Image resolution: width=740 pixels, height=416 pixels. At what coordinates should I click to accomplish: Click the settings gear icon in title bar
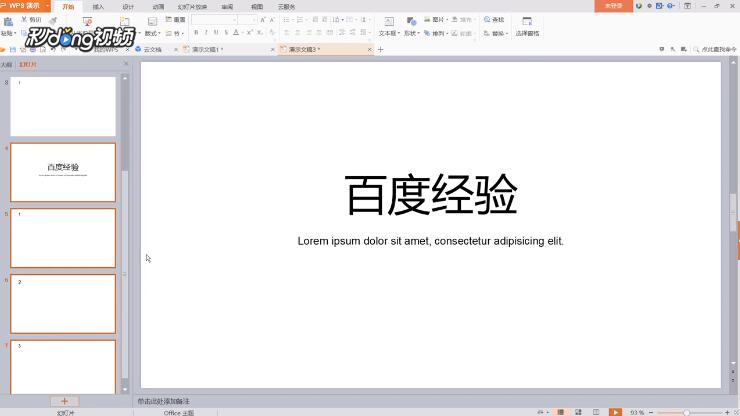(649, 6)
